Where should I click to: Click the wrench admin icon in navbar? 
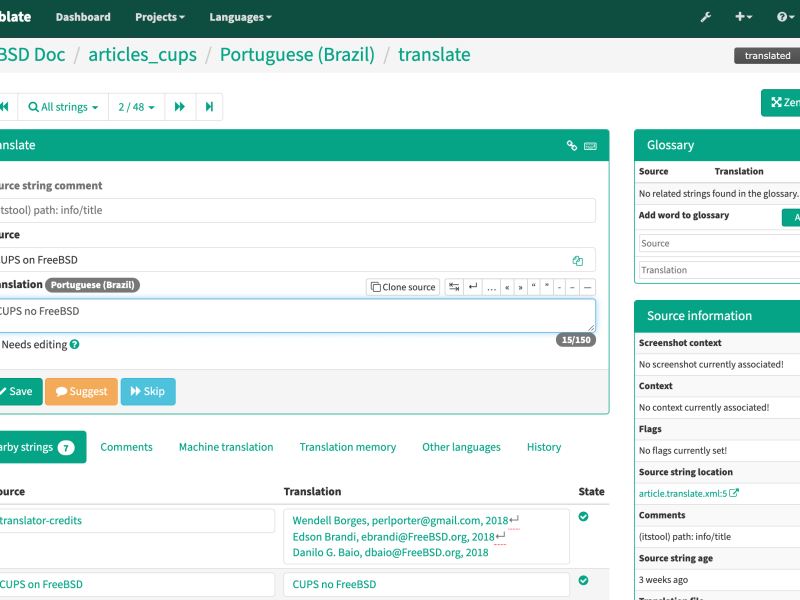click(706, 17)
